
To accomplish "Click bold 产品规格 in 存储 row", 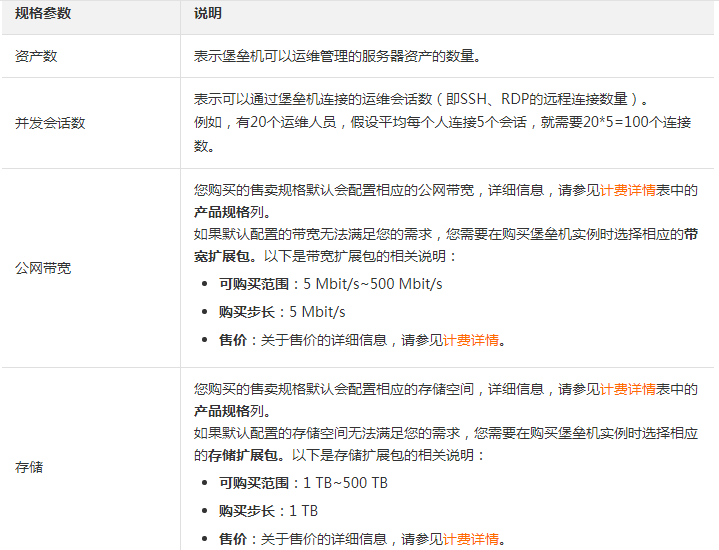I will click(x=222, y=411).
